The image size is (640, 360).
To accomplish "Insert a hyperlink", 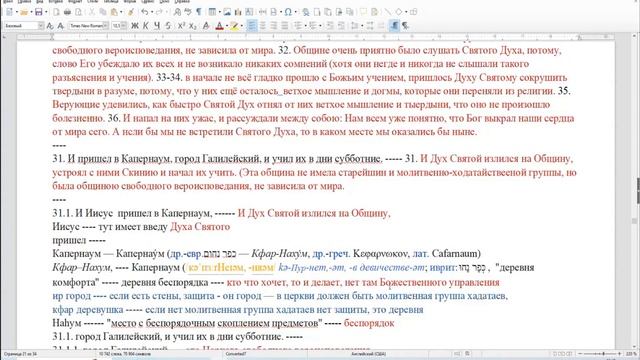I will click(x=305, y=12).
